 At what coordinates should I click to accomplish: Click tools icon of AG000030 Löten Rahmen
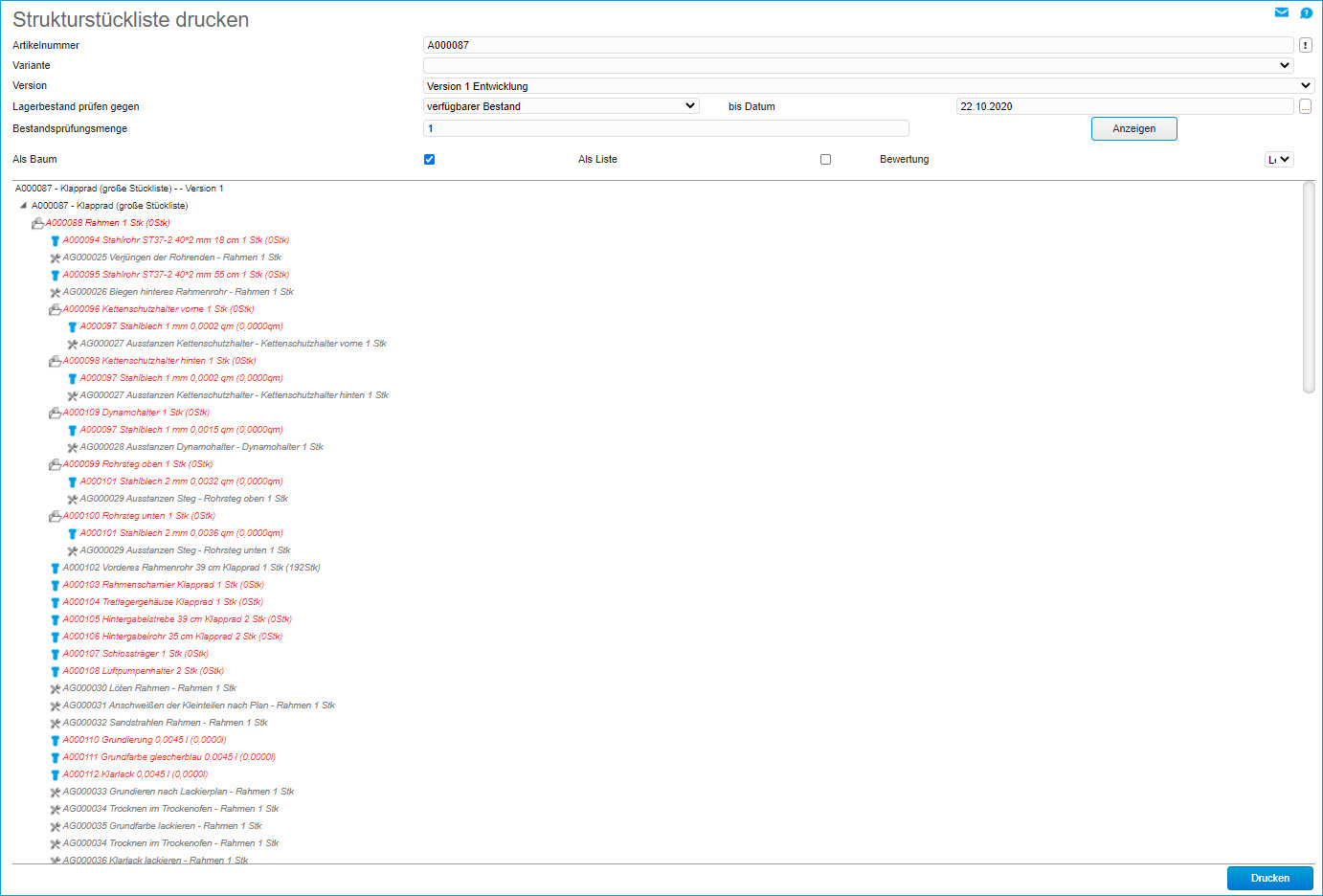[x=55, y=689]
